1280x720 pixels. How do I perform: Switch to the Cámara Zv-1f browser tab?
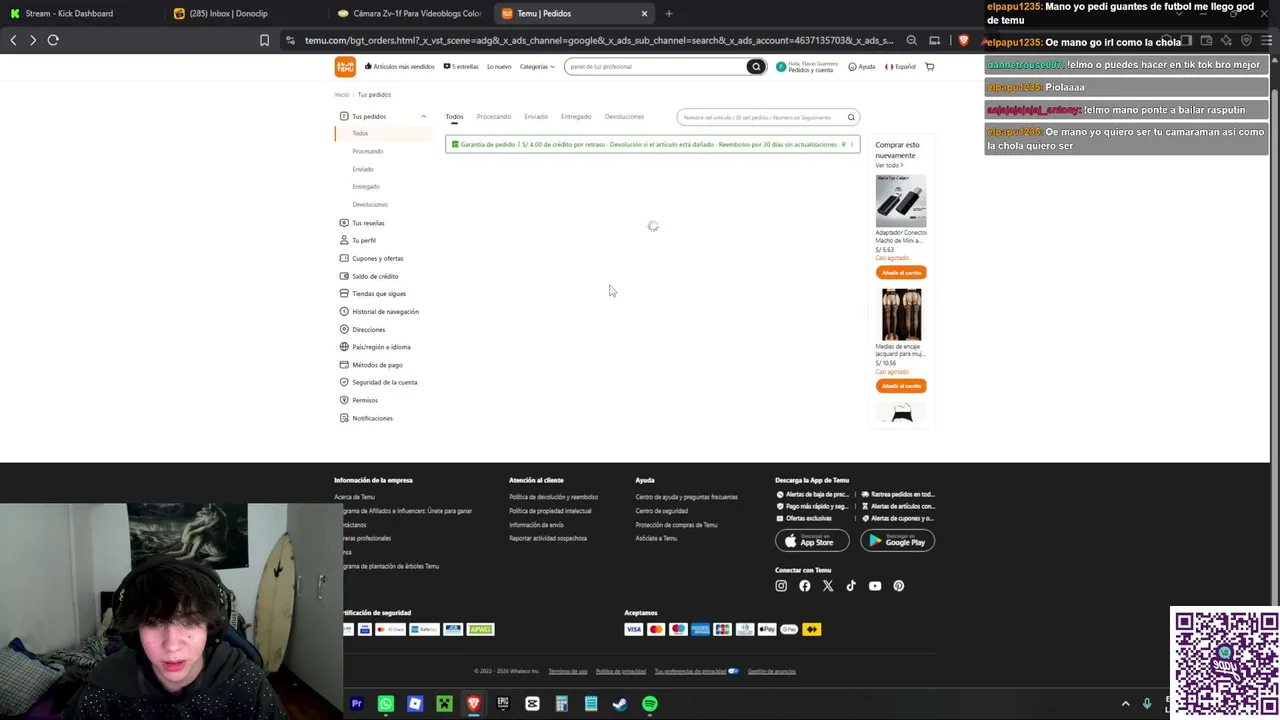point(409,14)
